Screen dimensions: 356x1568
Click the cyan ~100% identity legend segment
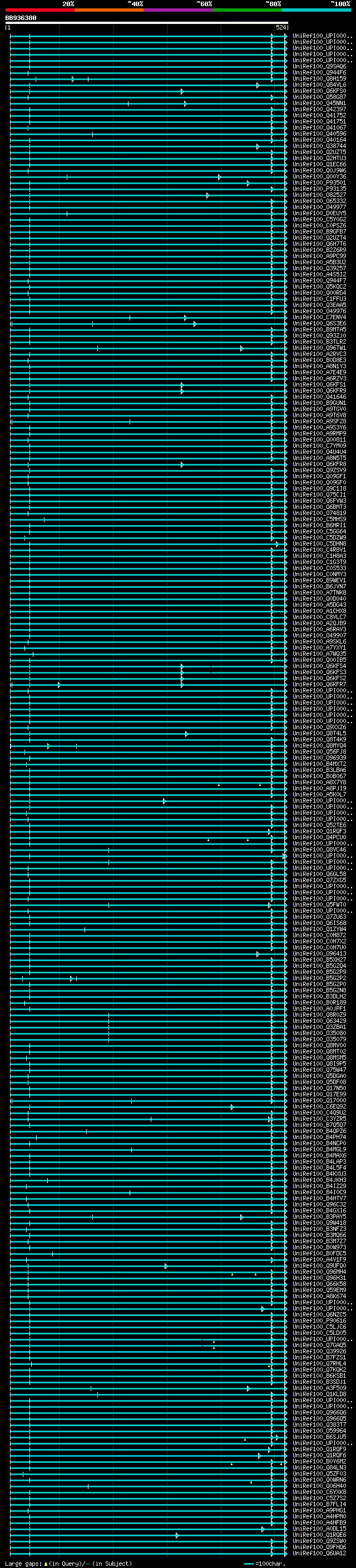coord(317,10)
